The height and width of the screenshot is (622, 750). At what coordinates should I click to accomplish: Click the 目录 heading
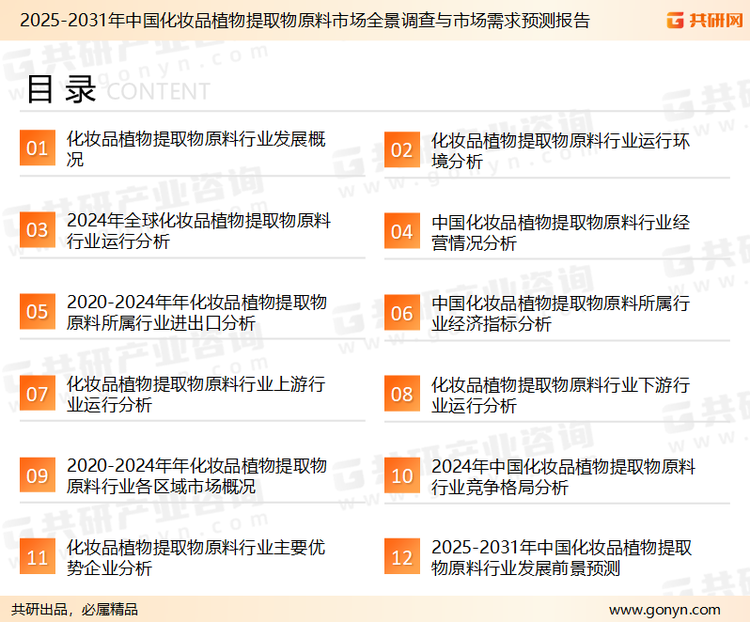pos(61,89)
